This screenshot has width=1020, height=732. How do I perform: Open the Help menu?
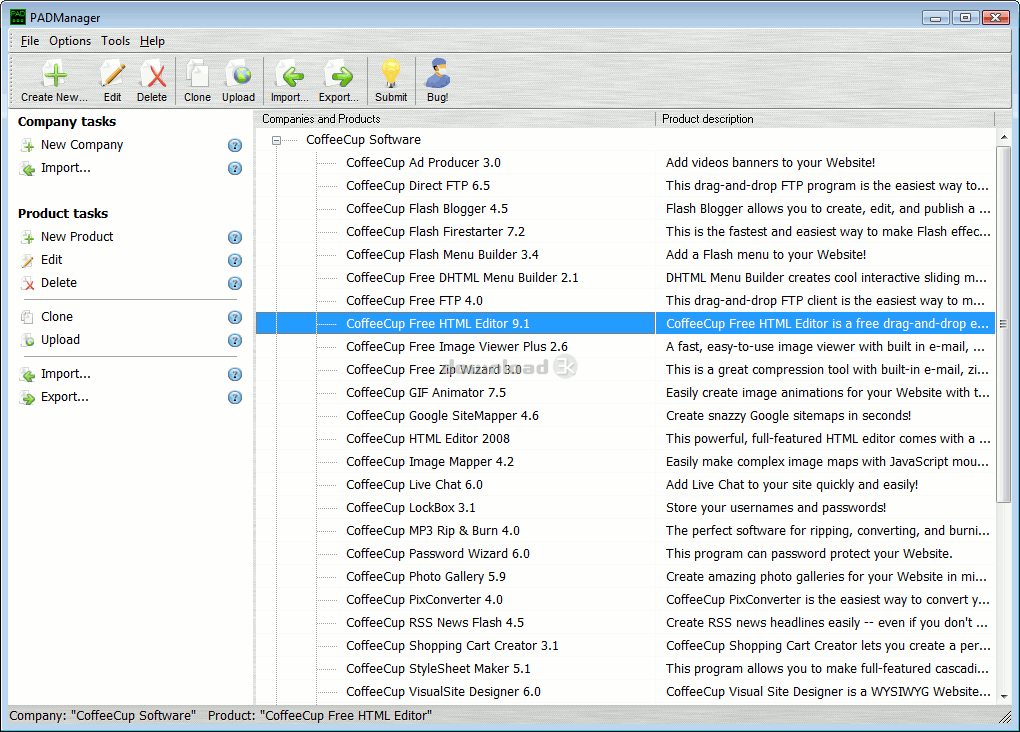point(152,41)
